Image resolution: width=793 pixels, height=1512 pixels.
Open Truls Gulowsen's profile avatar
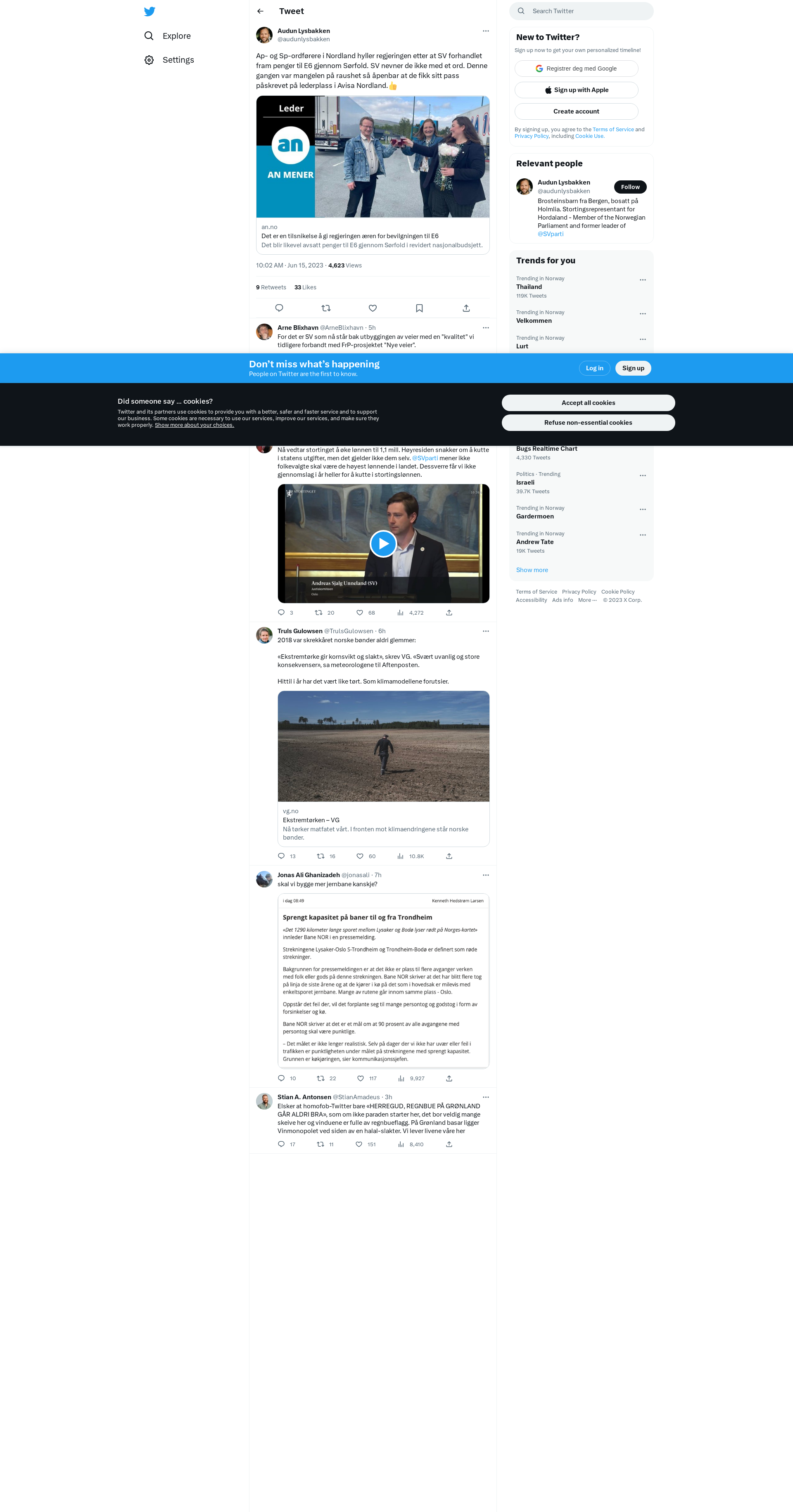tap(264, 636)
